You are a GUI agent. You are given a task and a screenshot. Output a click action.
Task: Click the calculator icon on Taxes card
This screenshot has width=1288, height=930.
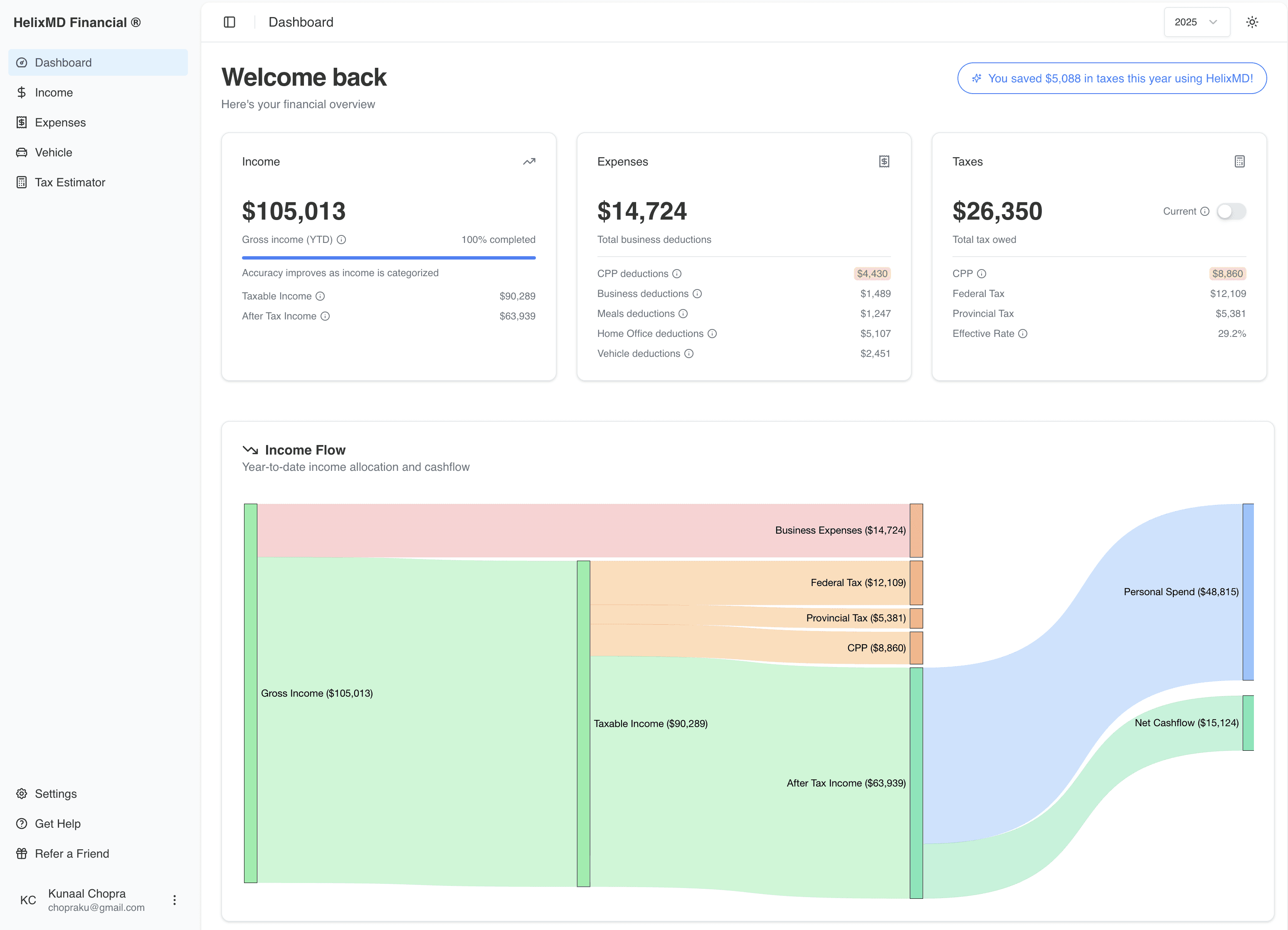(1239, 161)
